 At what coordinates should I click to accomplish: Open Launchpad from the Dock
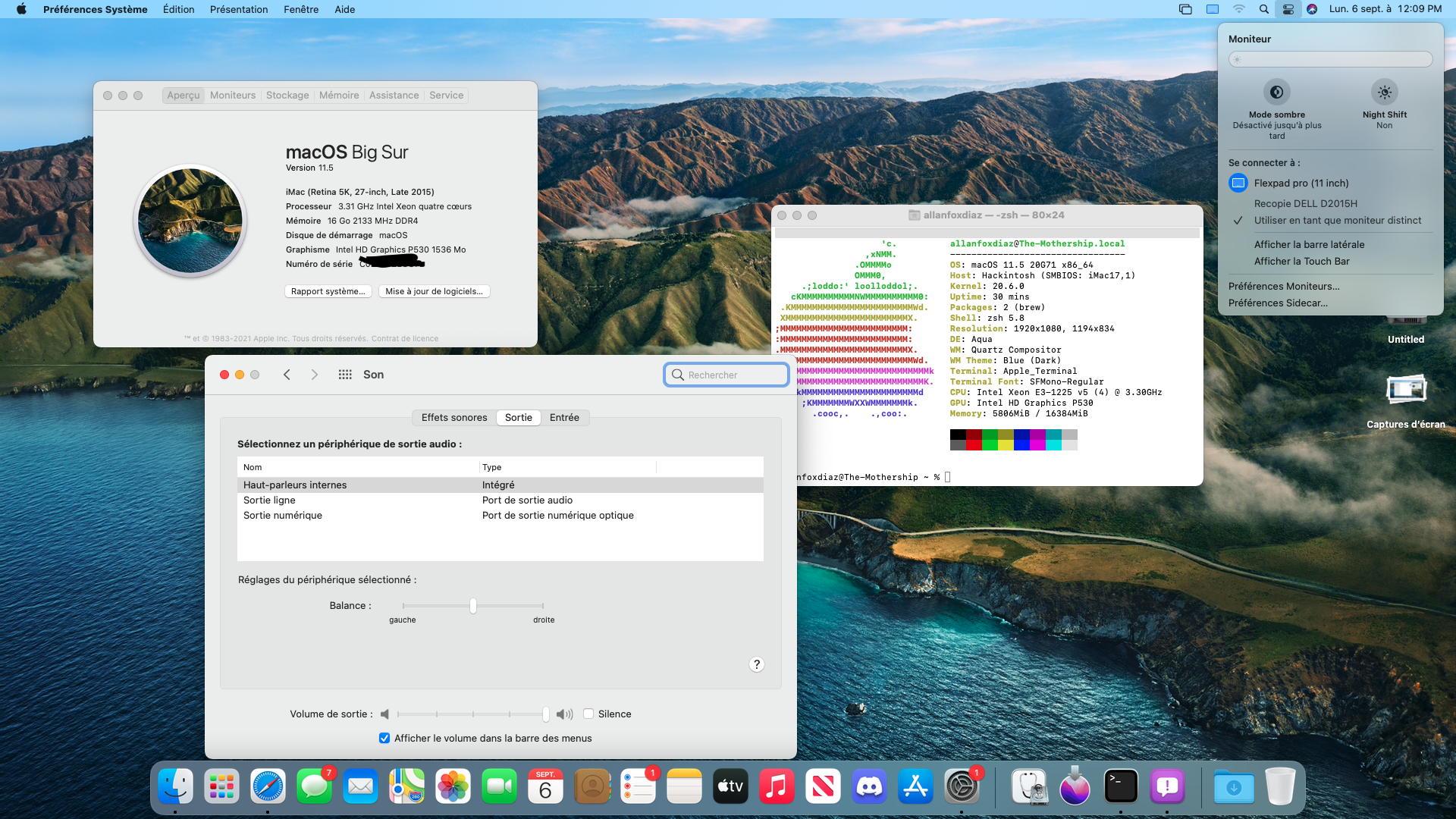(x=221, y=786)
